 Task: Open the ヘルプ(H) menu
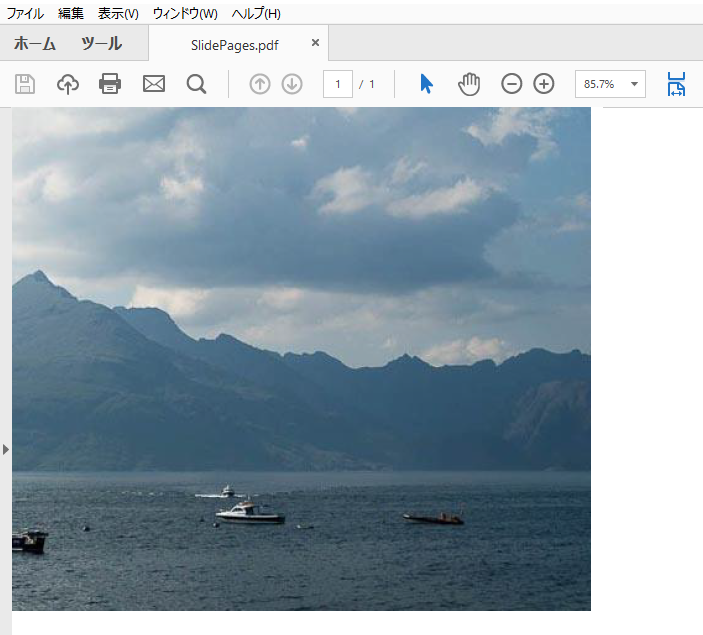tap(256, 13)
